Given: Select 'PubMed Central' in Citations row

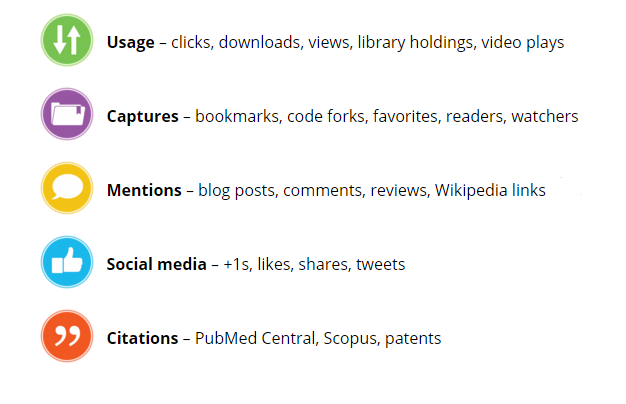Looking at the screenshot, I should [x=256, y=339].
